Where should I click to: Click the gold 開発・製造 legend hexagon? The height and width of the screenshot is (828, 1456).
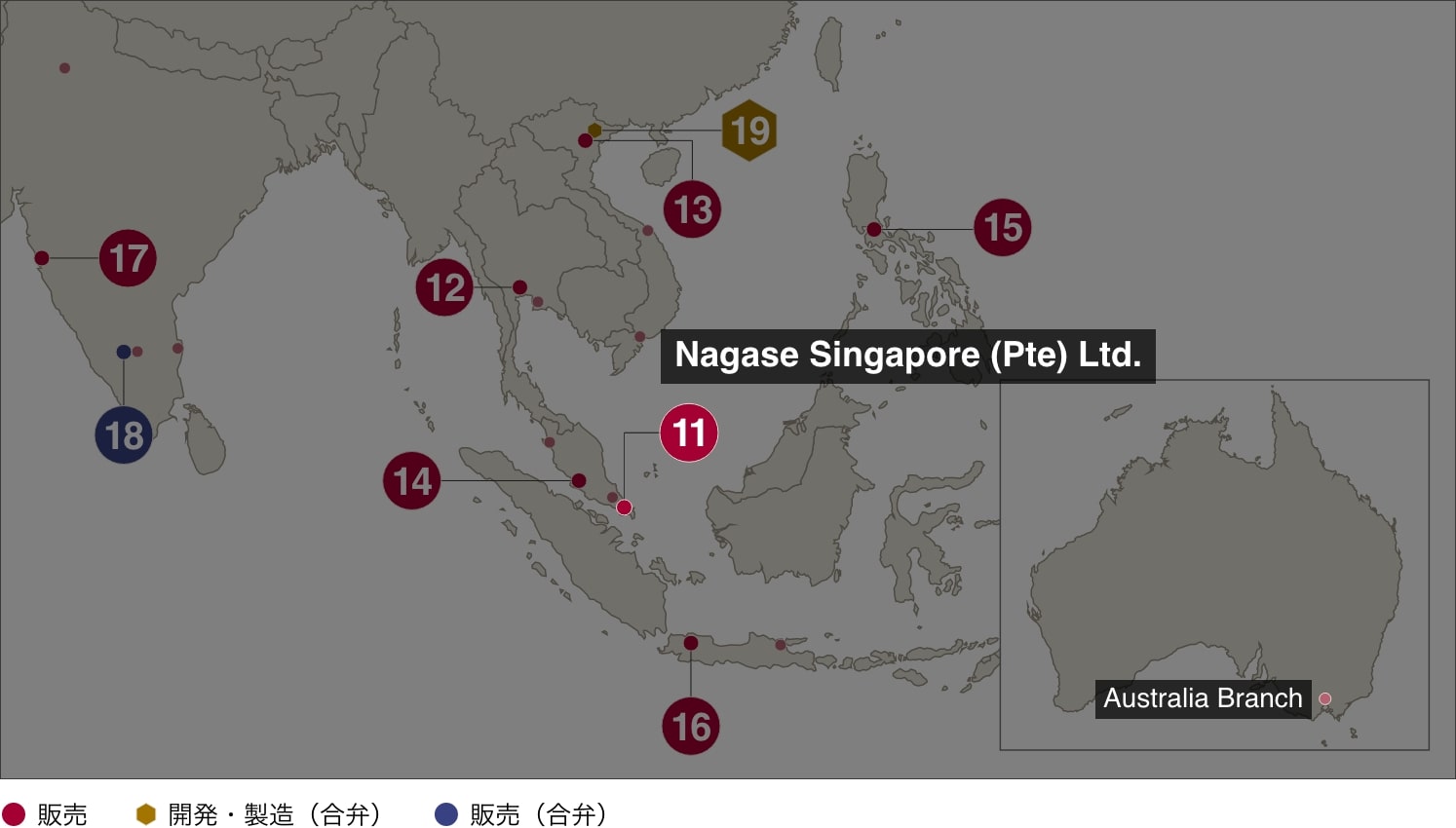[x=146, y=813]
